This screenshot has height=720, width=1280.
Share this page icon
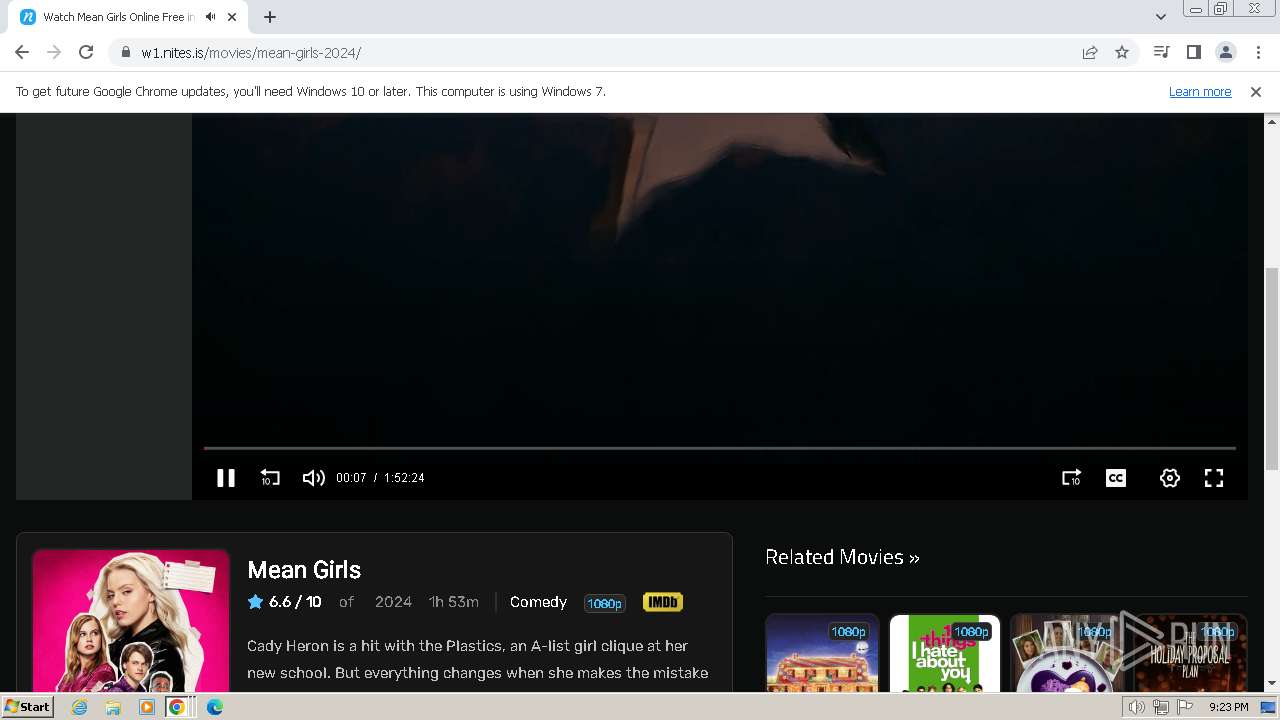pos(1090,52)
